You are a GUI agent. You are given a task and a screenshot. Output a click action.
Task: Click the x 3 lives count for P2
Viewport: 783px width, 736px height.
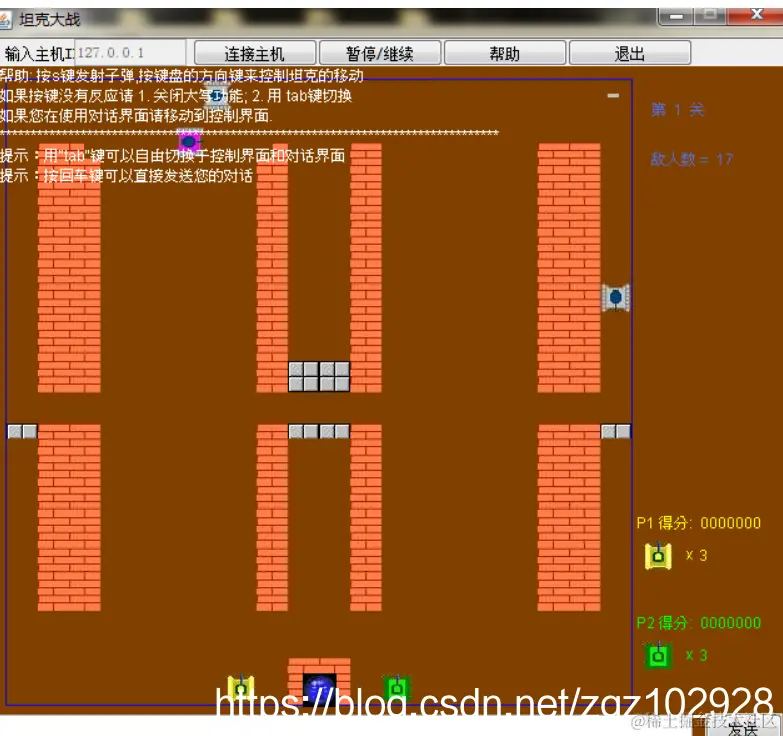696,655
